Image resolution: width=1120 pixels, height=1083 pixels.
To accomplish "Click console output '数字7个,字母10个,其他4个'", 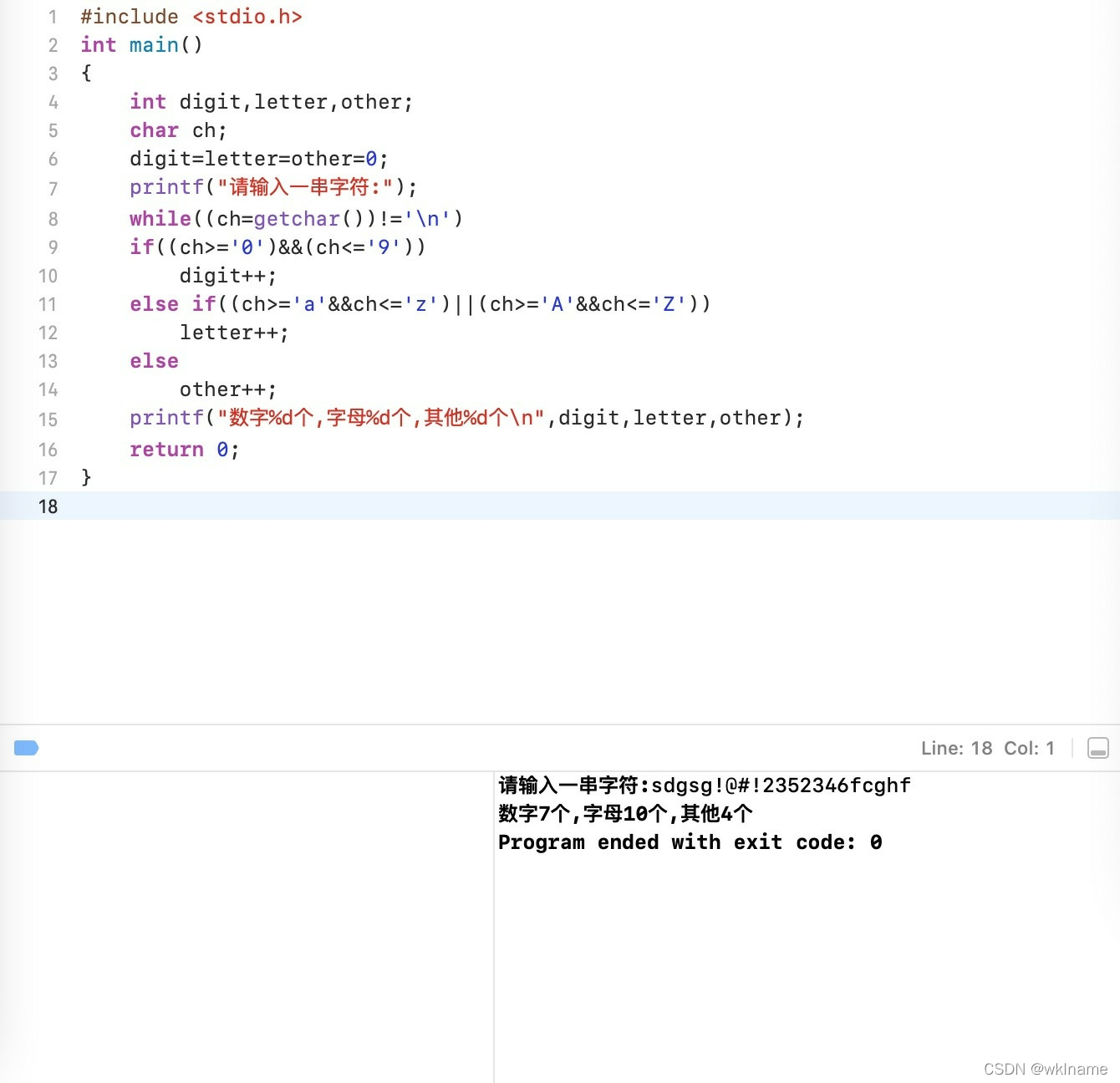I will point(625,814).
